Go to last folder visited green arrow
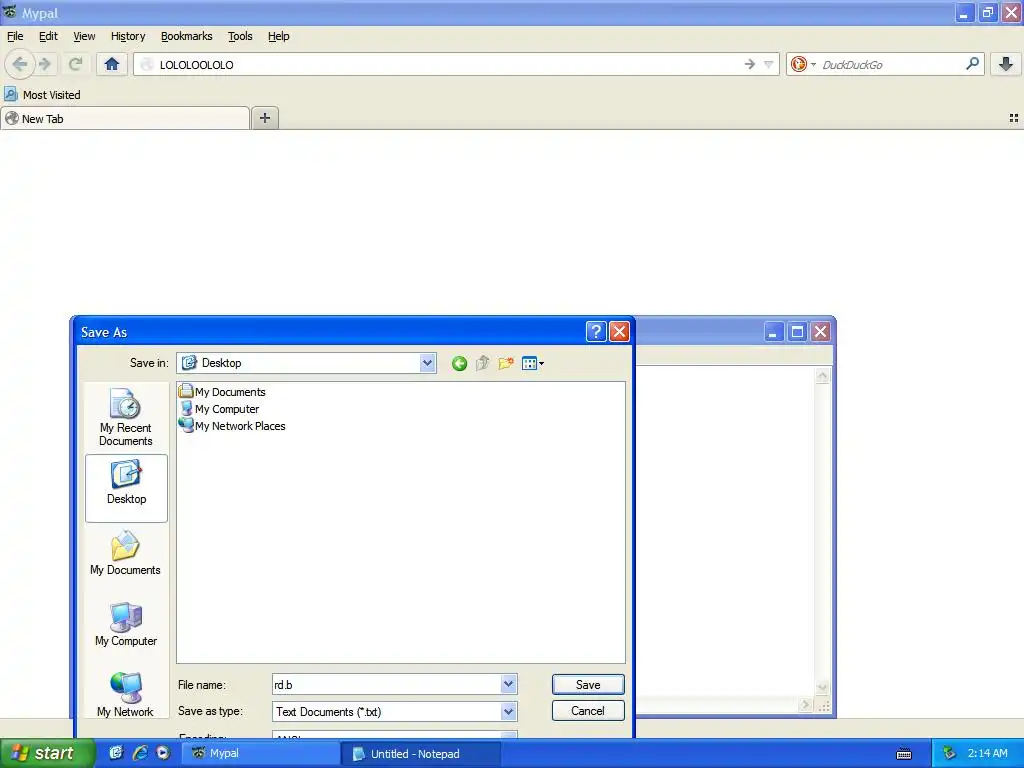Image resolution: width=1024 pixels, height=768 pixels. coord(459,364)
